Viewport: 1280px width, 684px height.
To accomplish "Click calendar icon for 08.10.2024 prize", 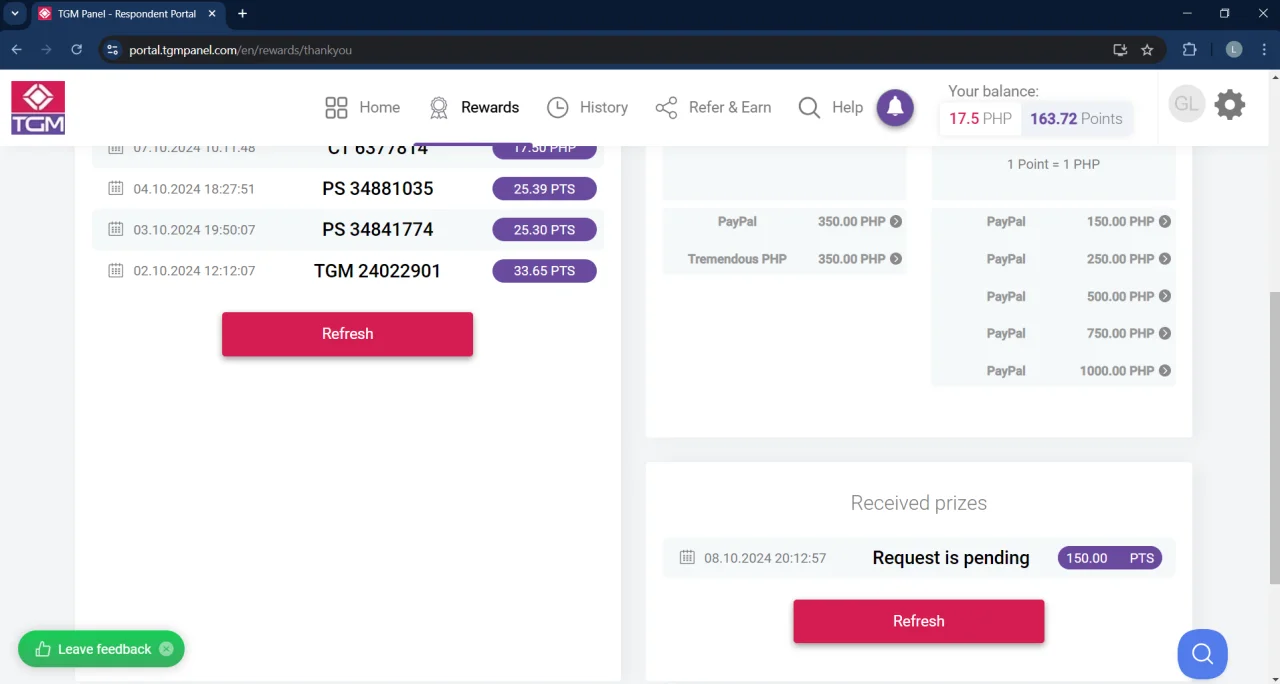I will coord(687,557).
